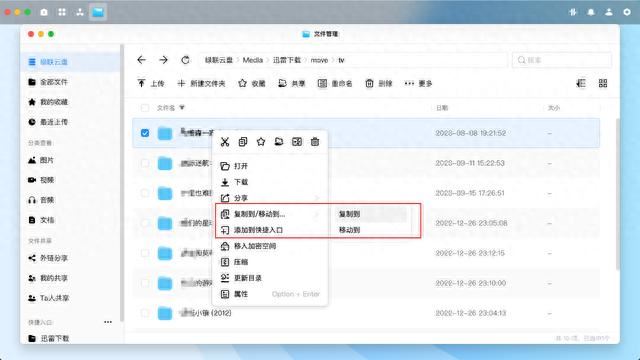Click the copy icon in context menu

tap(243, 142)
